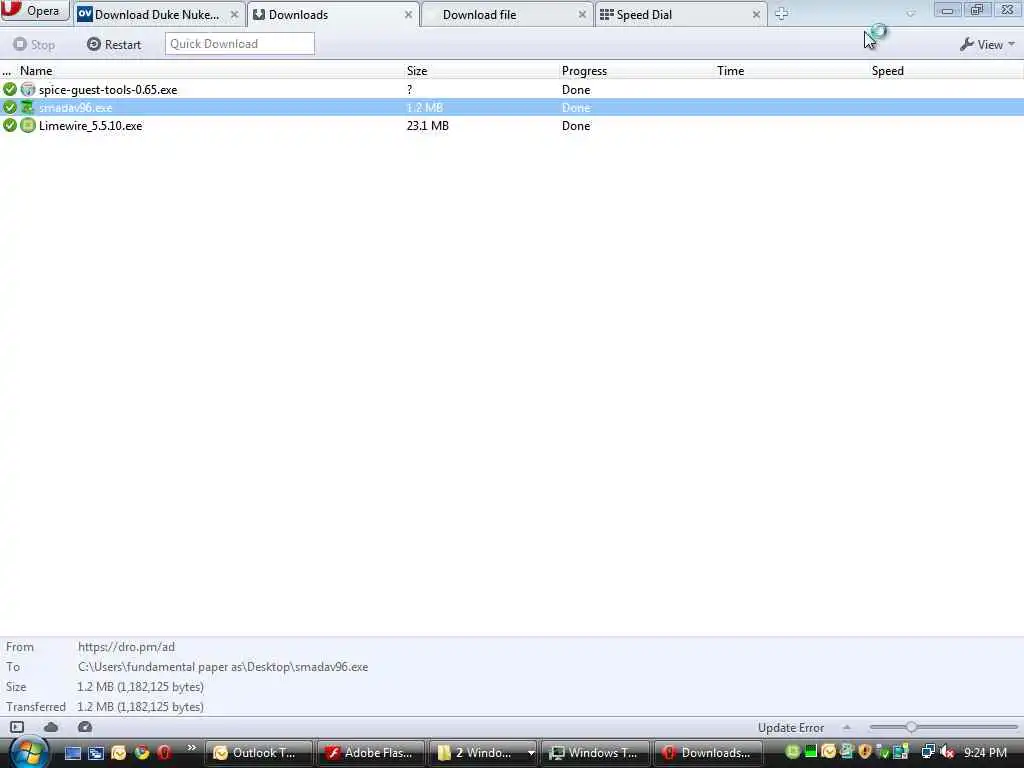This screenshot has height=768, width=1024.
Task: Expand quick launch overflow chevron
Action: [191, 748]
